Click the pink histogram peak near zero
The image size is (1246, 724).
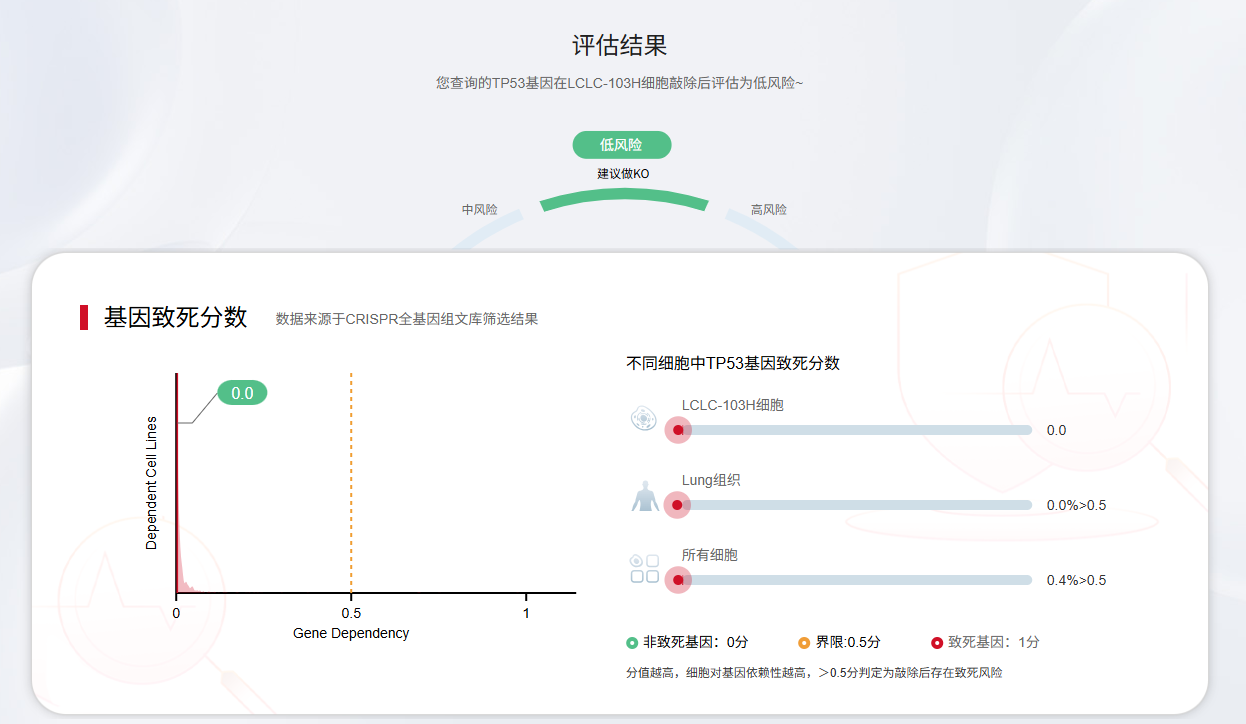click(180, 577)
